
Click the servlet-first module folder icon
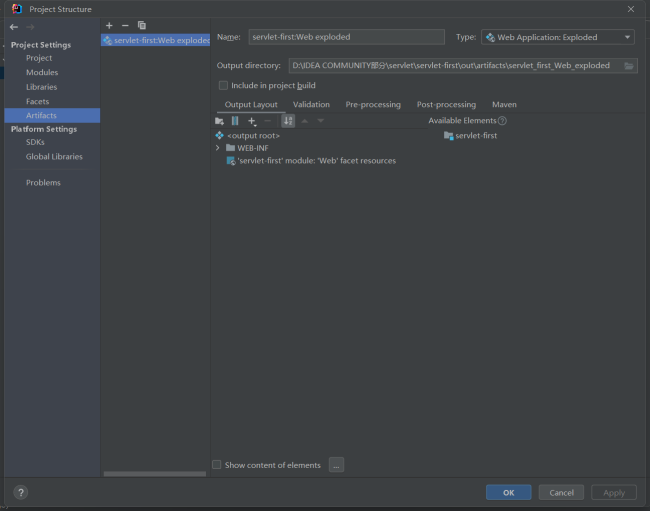pyautogui.click(x=448, y=136)
